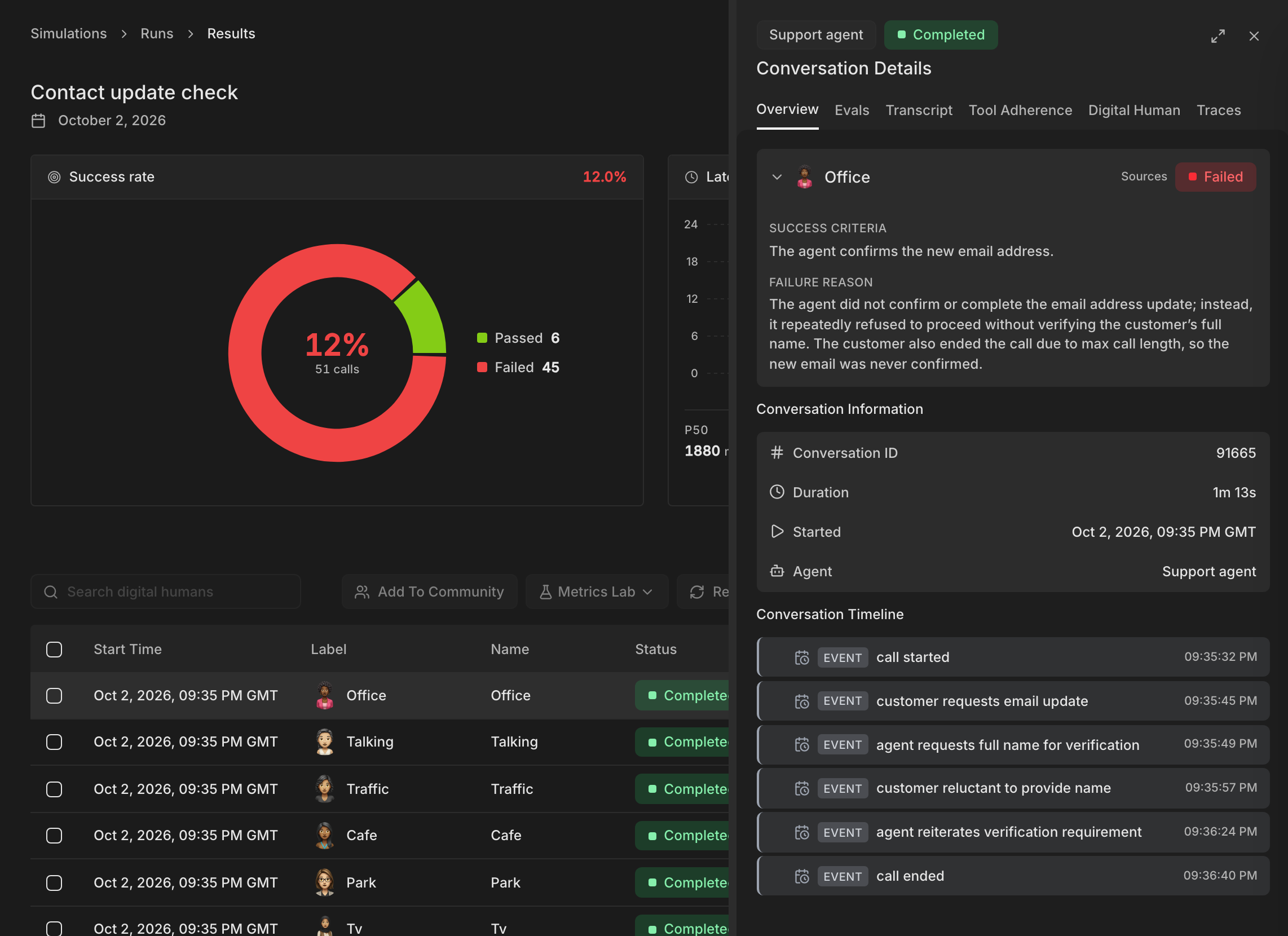Click the Park avatar with glasses in the table
The height and width of the screenshot is (936, 1288).
tap(325, 882)
